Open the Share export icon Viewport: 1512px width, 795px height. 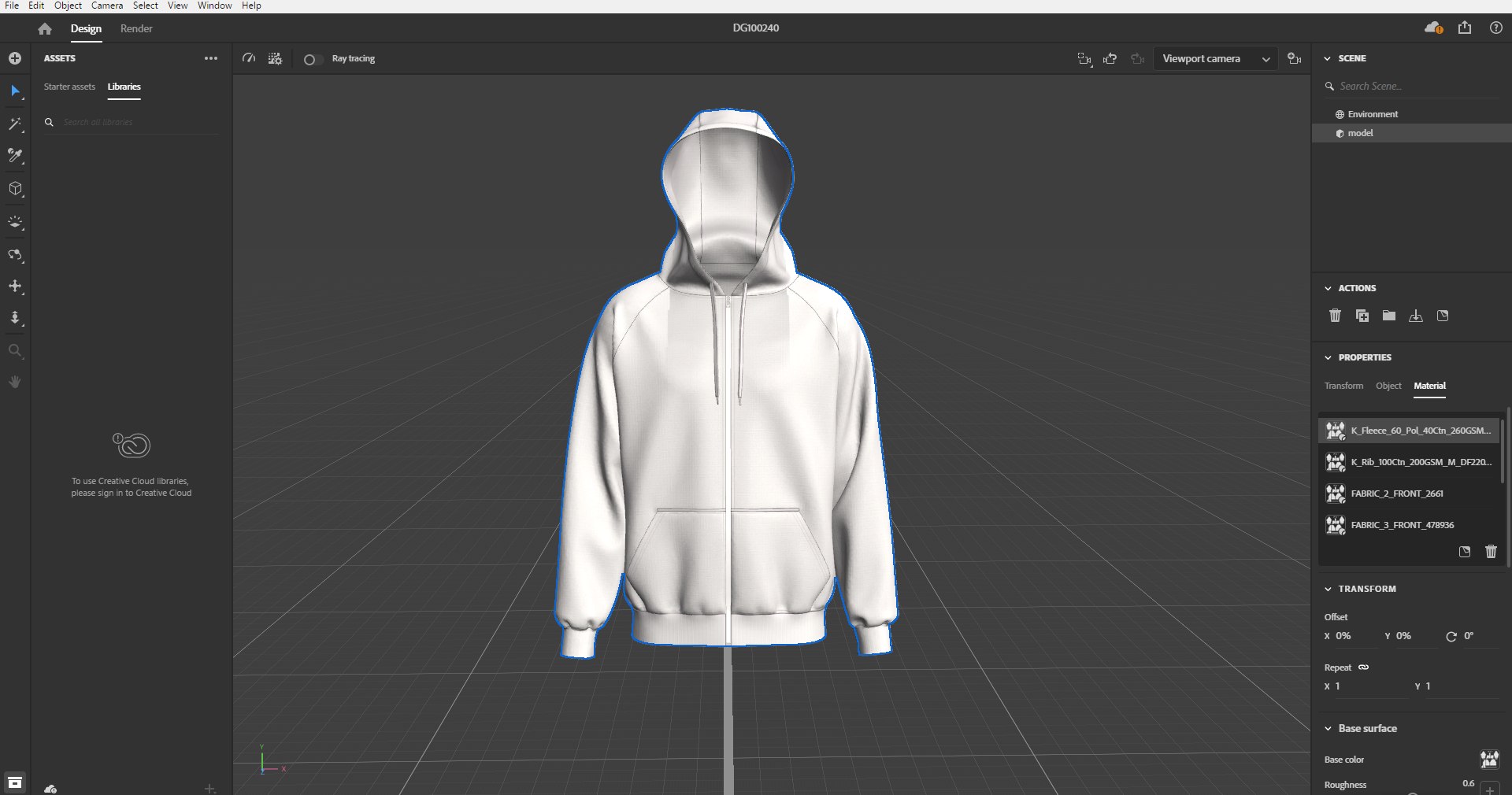[x=1465, y=28]
